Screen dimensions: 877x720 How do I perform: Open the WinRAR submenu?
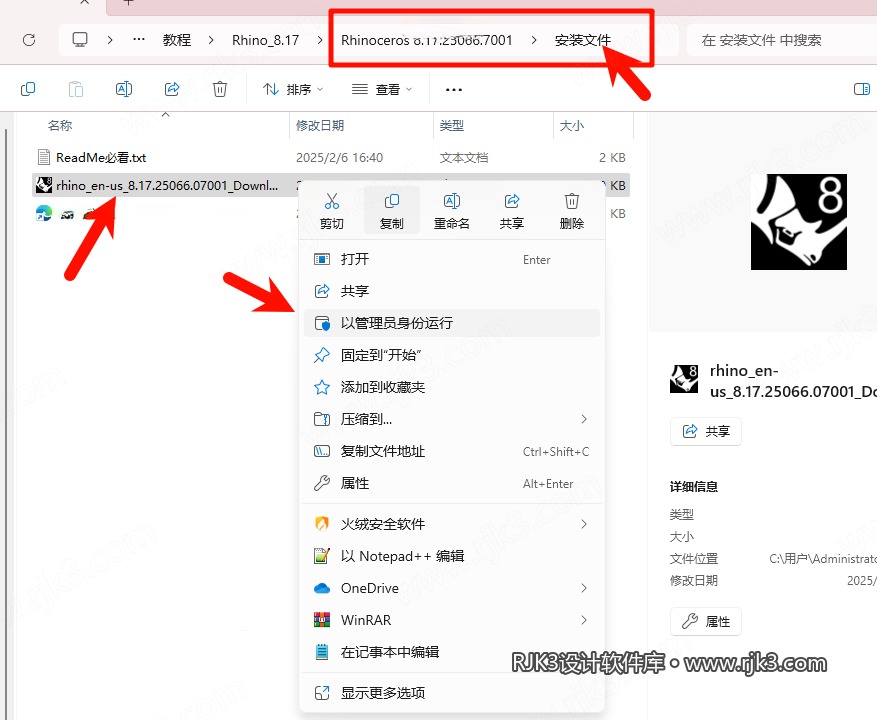point(452,620)
